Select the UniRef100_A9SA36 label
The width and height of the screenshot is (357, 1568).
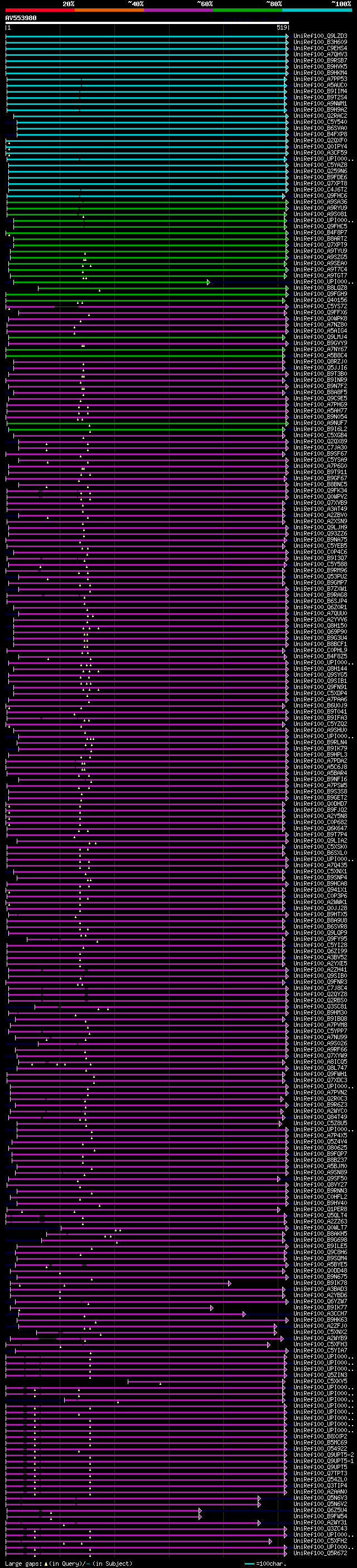(x=321, y=202)
